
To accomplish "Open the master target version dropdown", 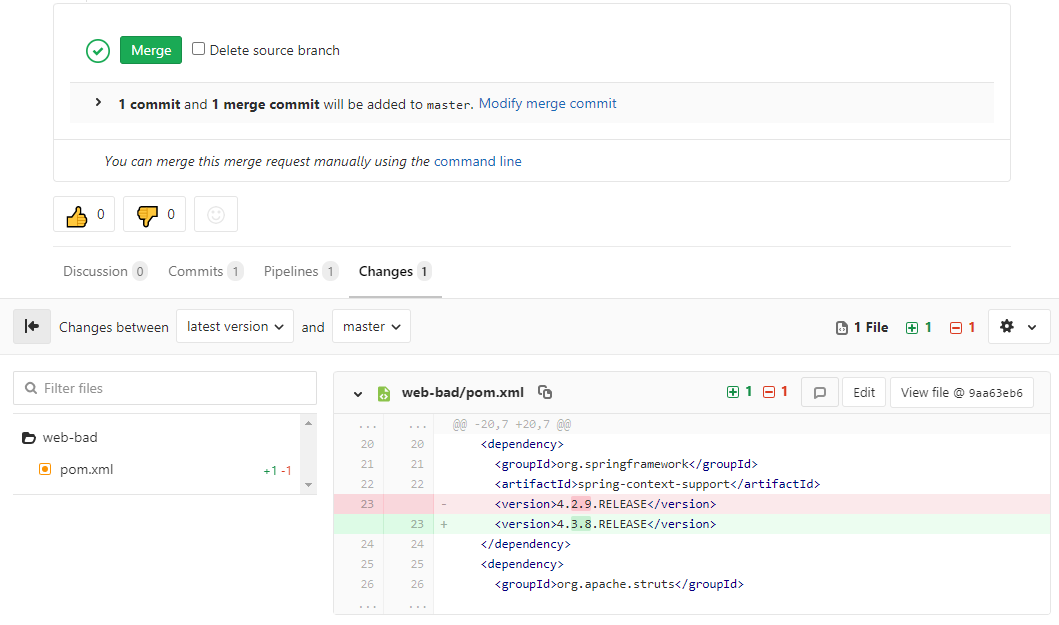I will click(x=371, y=327).
